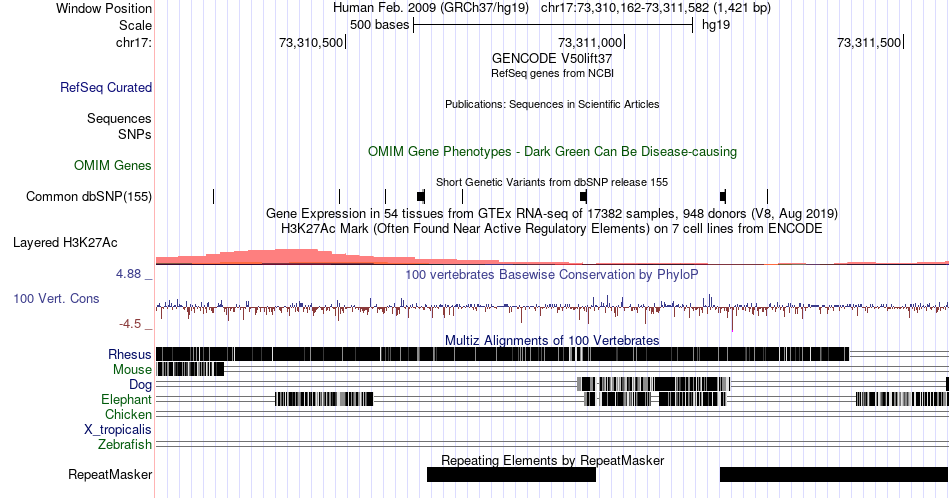Click the Common dbSNP(155) track label
The height and width of the screenshot is (498, 950).
coord(89,196)
